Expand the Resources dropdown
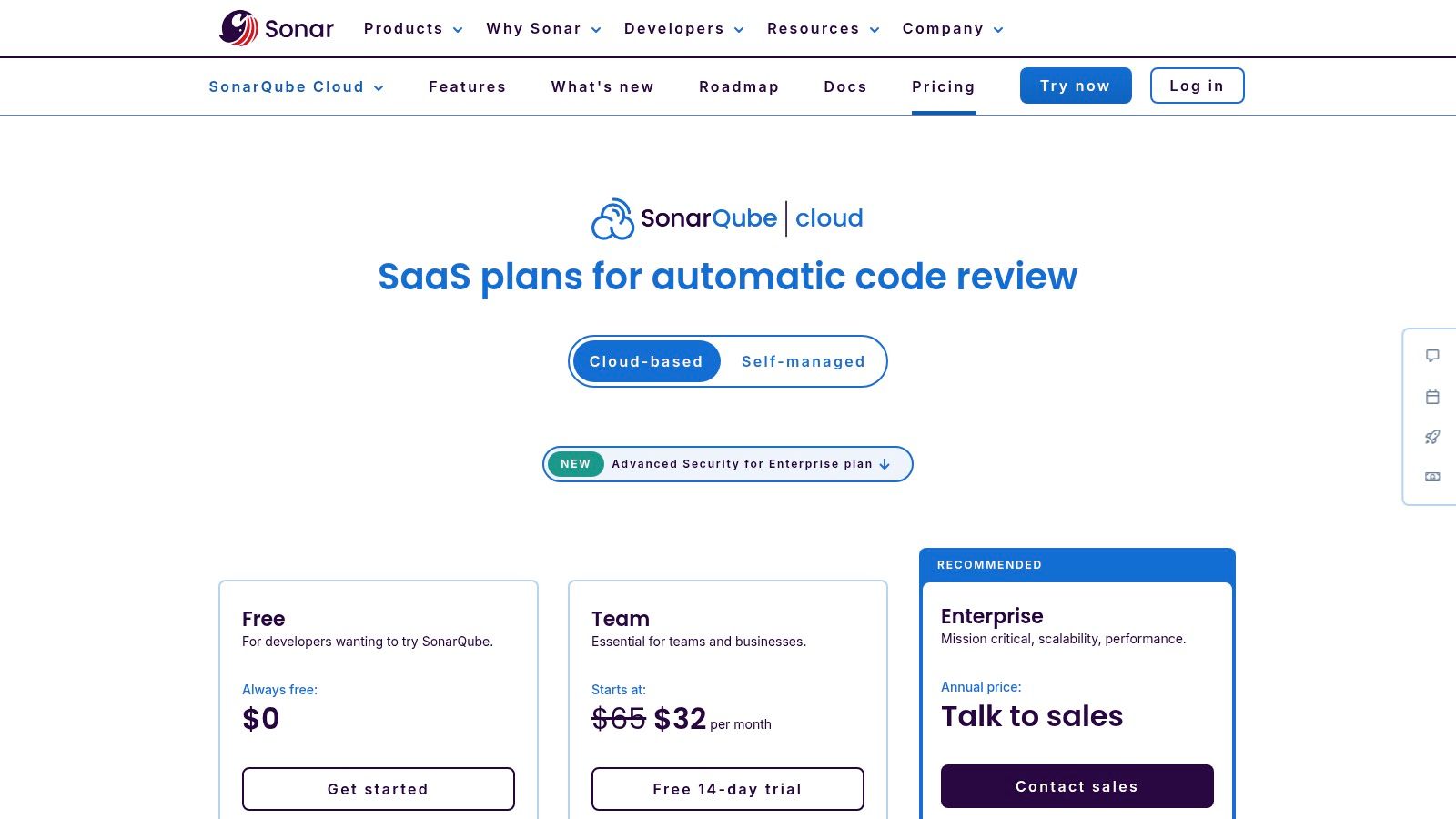This screenshot has width=1456, height=819. coord(821,28)
